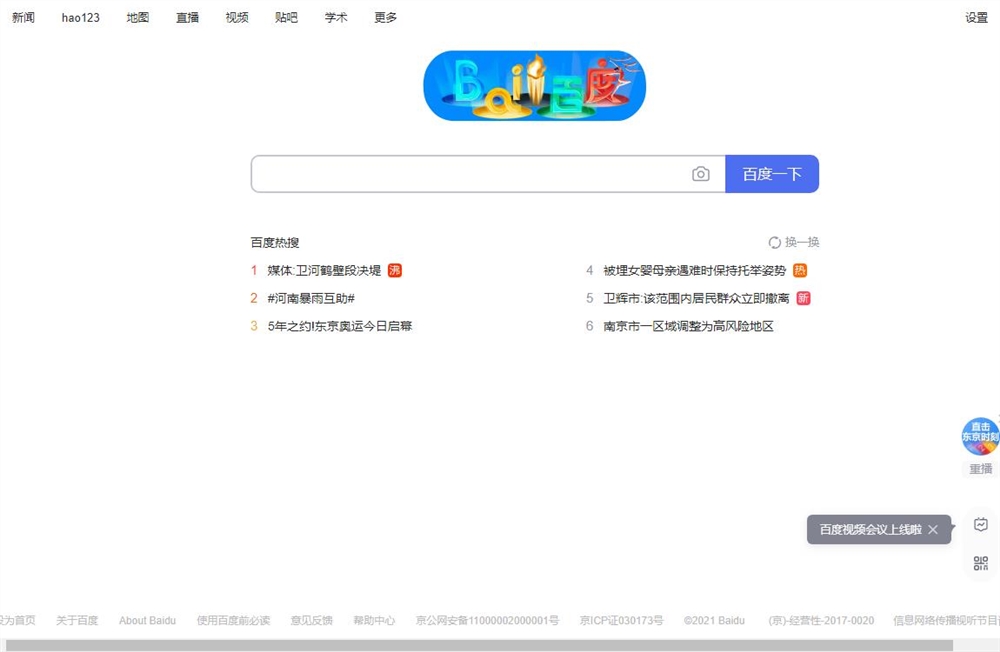Click the Baidu Olympic doodle logo
Viewport: 1000px width, 652px height.
[x=534, y=85]
